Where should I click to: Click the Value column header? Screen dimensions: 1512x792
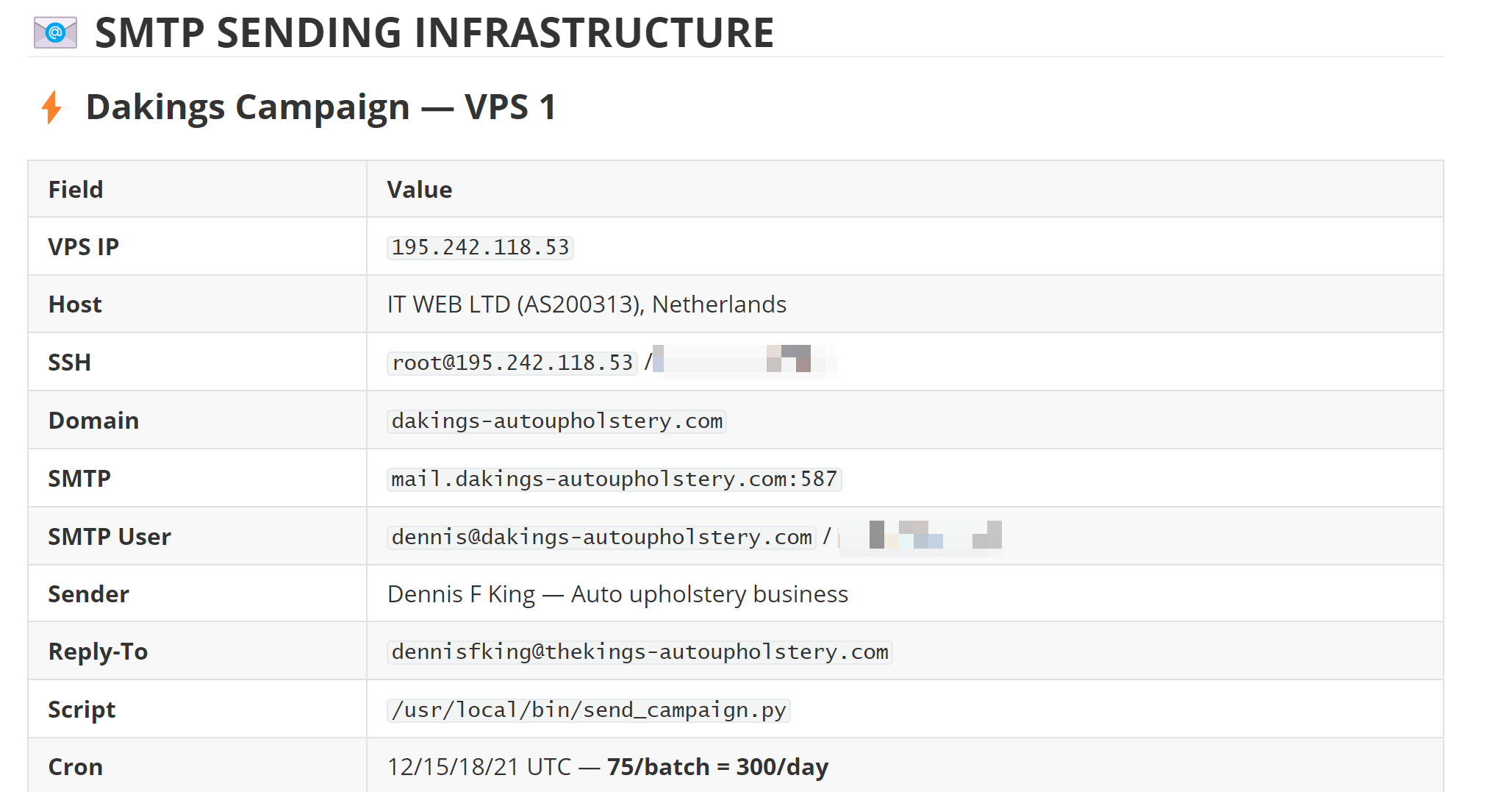click(420, 190)
